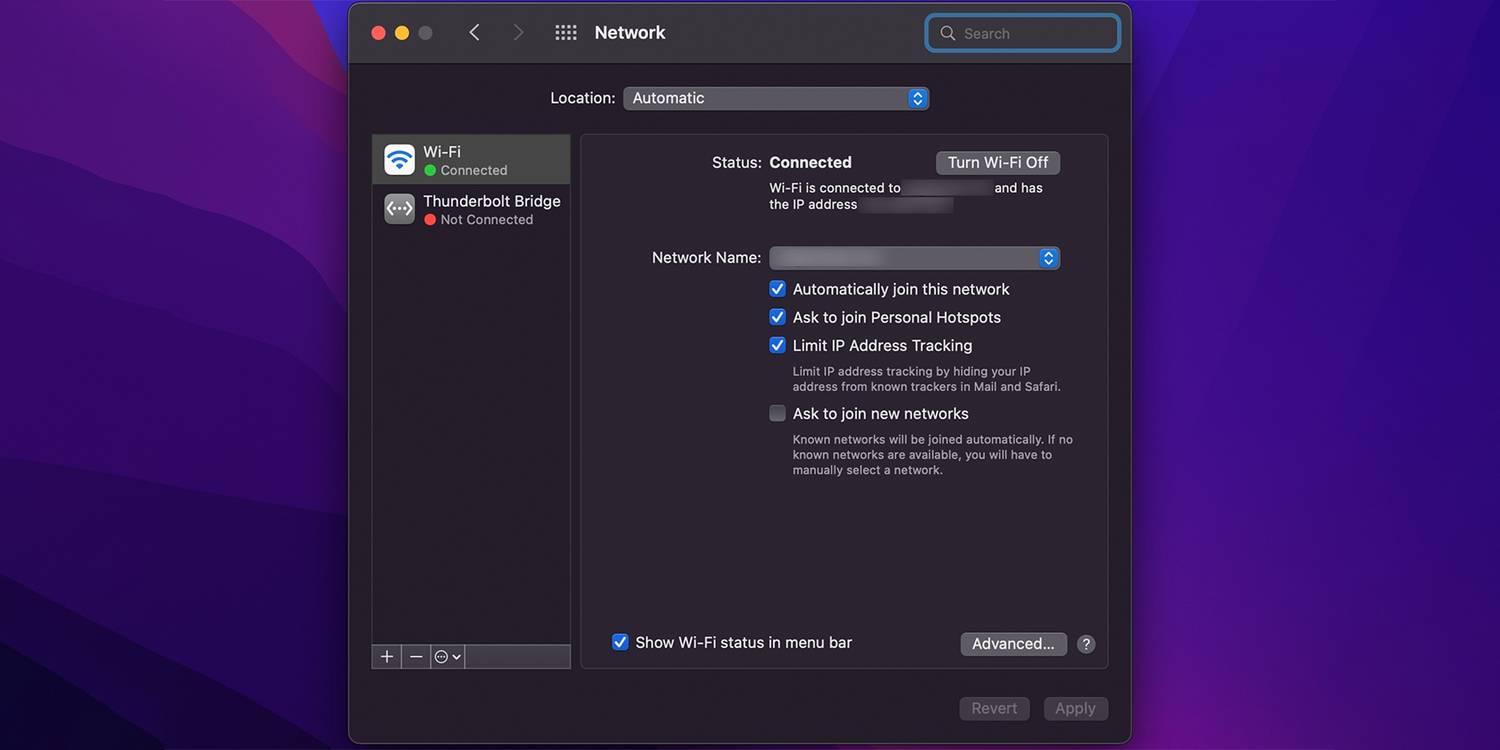Remove the service with the minus button
This screenshot has width=1500, height=750.
(416, 657)
